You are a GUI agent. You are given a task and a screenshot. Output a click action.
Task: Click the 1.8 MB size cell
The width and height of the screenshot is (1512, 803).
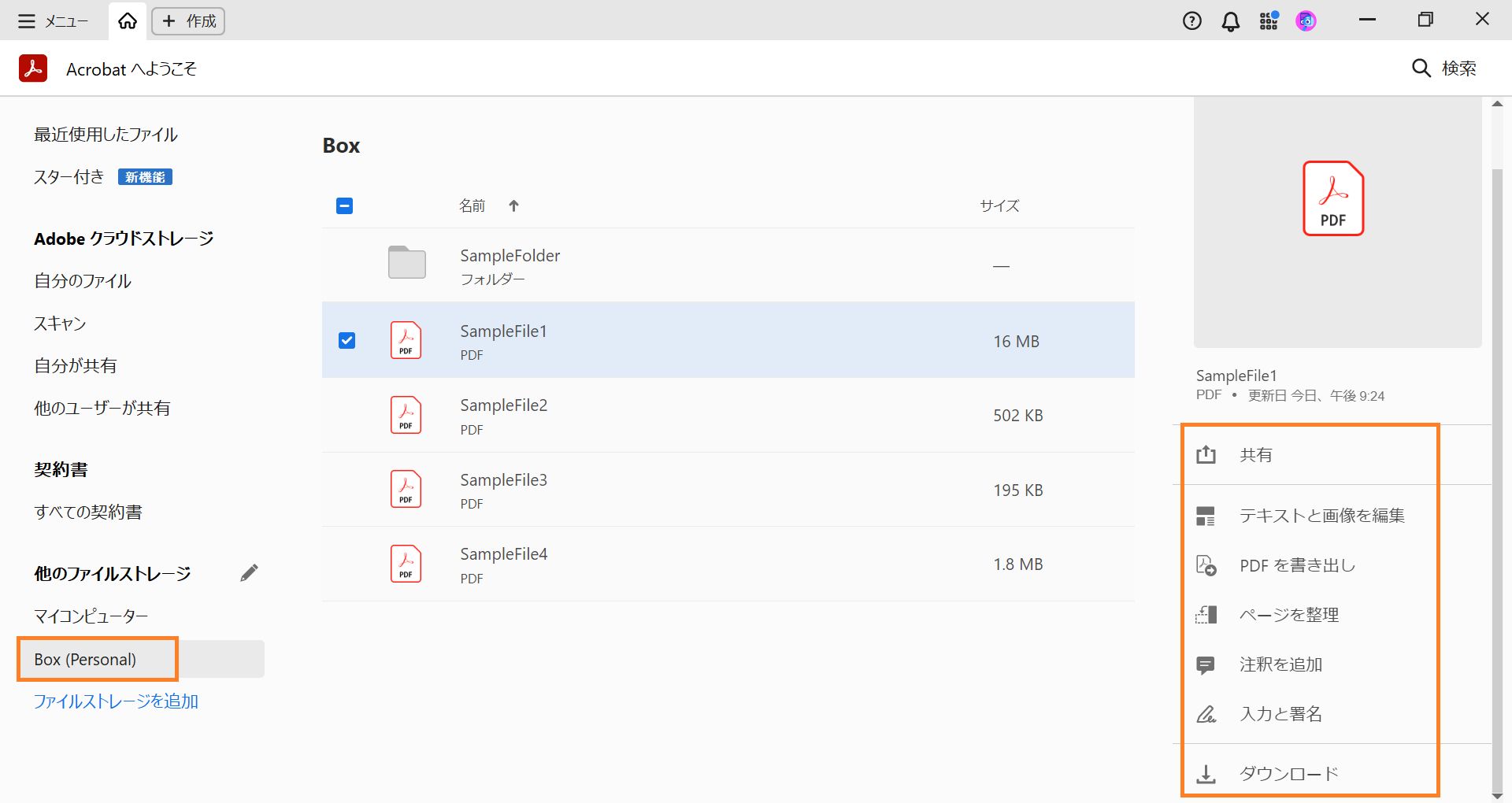[1017, 564]
